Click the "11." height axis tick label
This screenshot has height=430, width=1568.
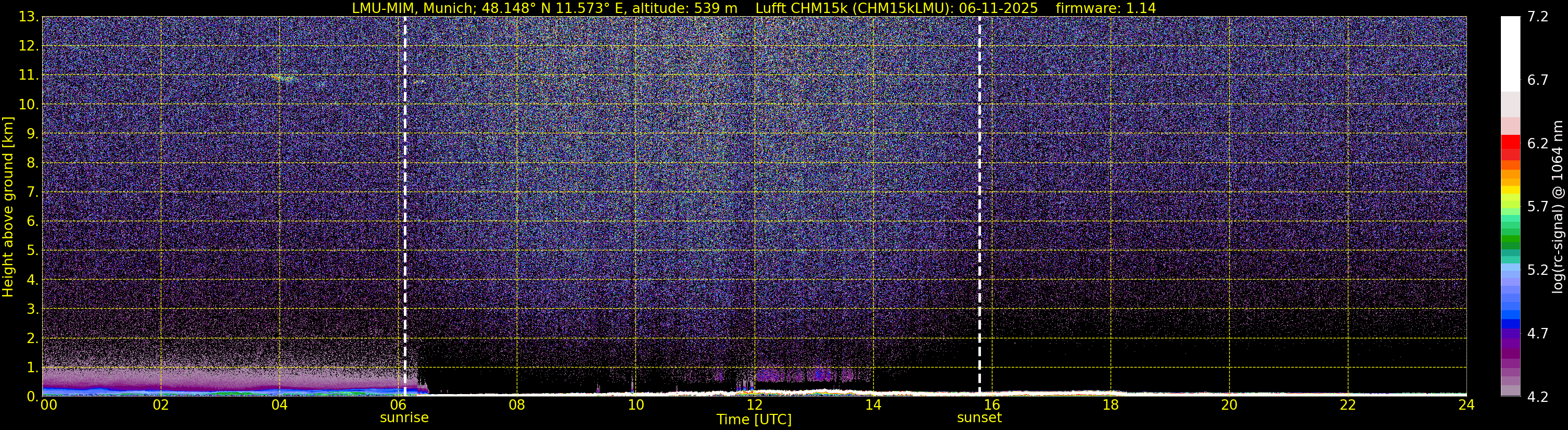tap(29, 75)
